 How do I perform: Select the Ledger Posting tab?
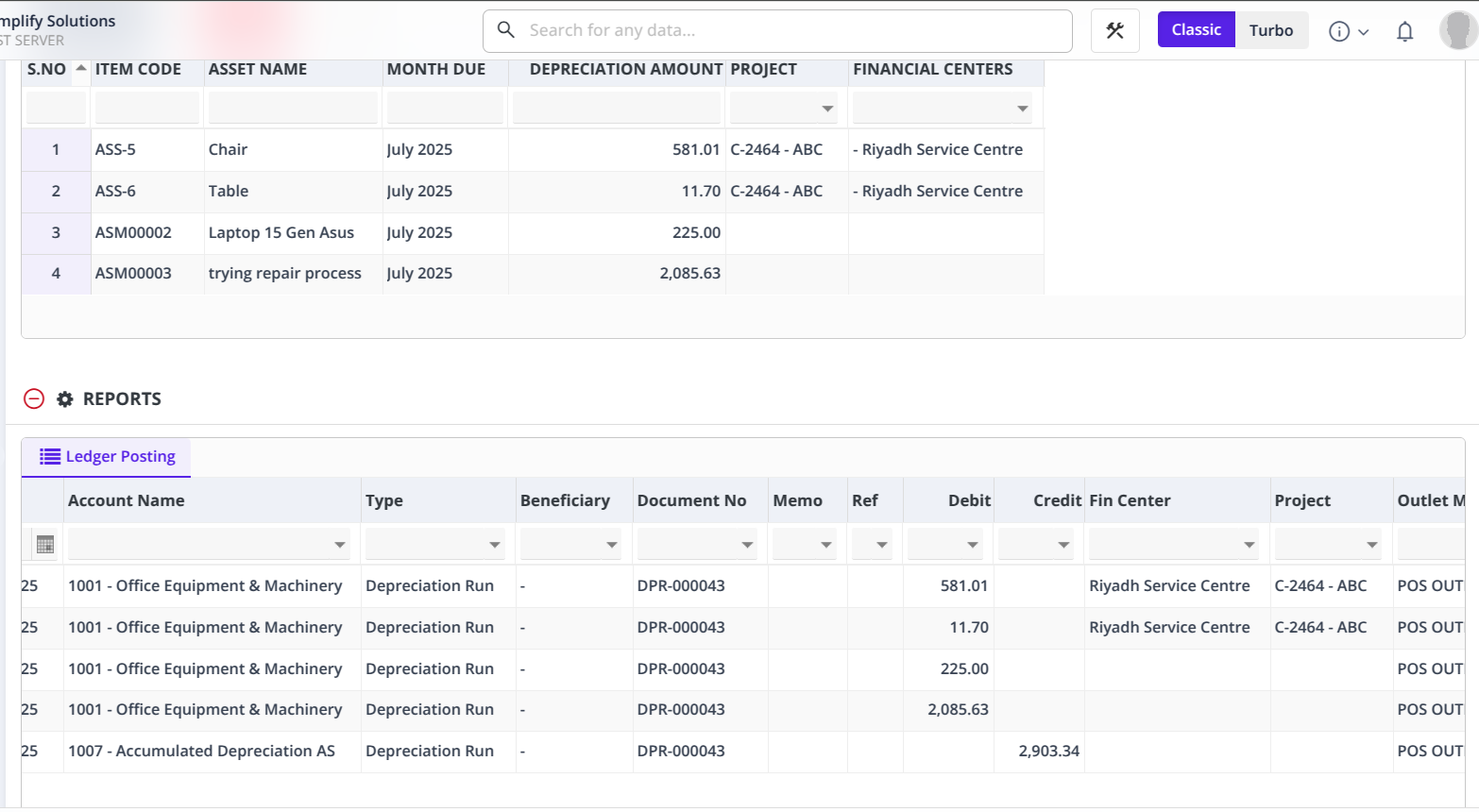click(x=108, y=457)
